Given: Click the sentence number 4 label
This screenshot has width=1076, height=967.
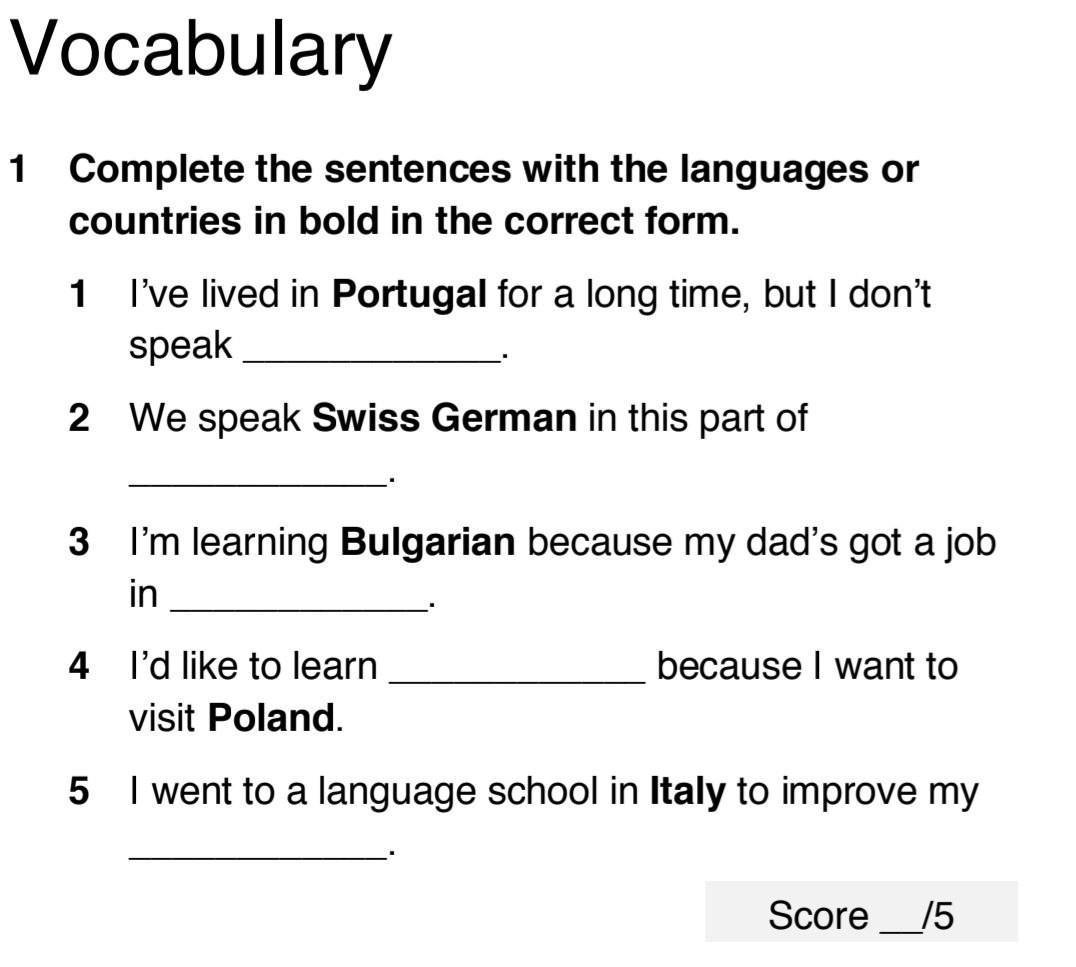Looking at the screenshot, I should point(80,666).
